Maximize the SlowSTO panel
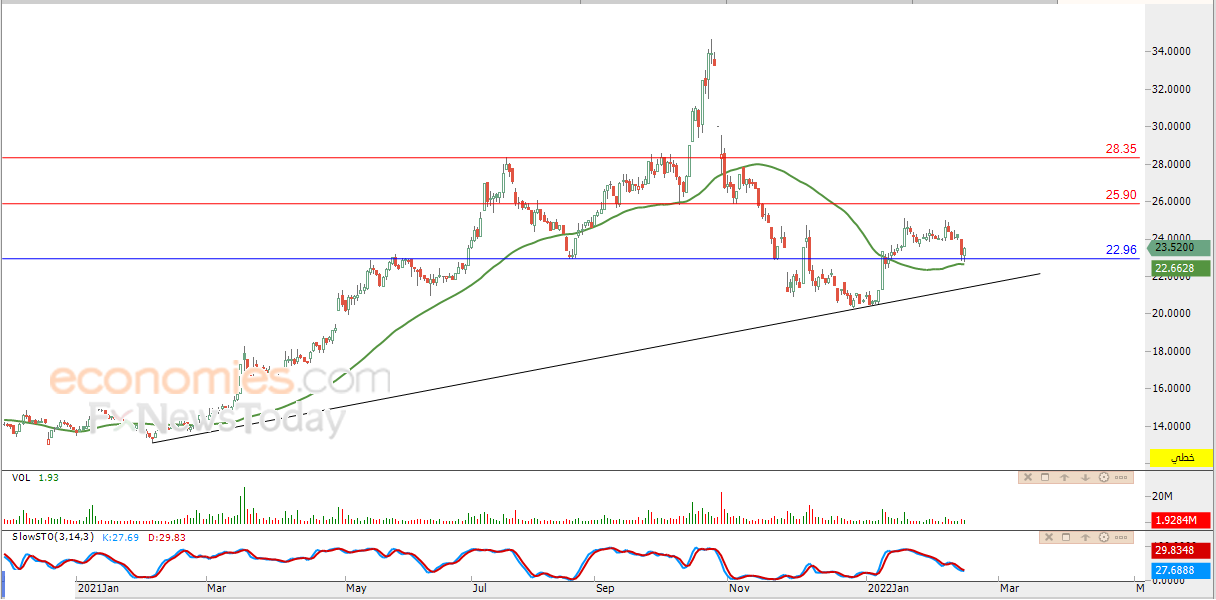This screenshot has height=600, width=1216. coord(1066,537)
